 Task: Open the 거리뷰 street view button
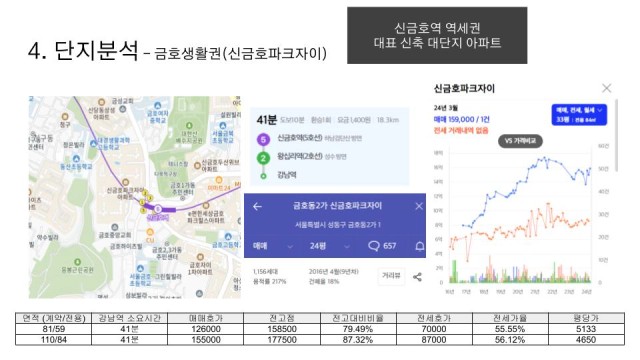(391, 276)
